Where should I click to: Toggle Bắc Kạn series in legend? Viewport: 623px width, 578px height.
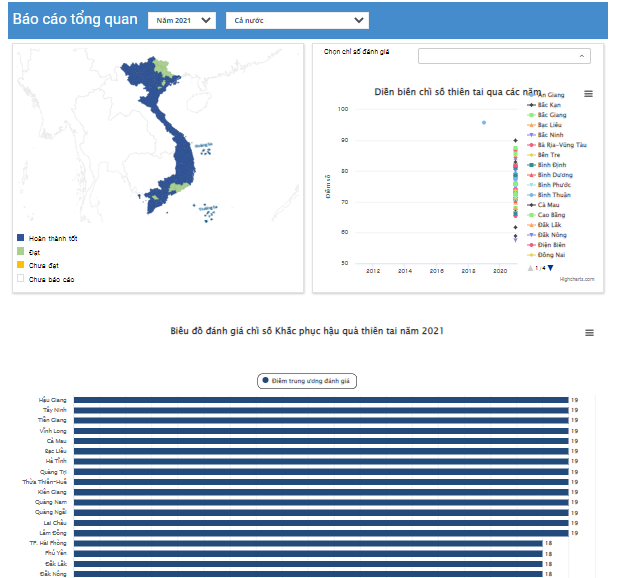click(x=549, y=105)
